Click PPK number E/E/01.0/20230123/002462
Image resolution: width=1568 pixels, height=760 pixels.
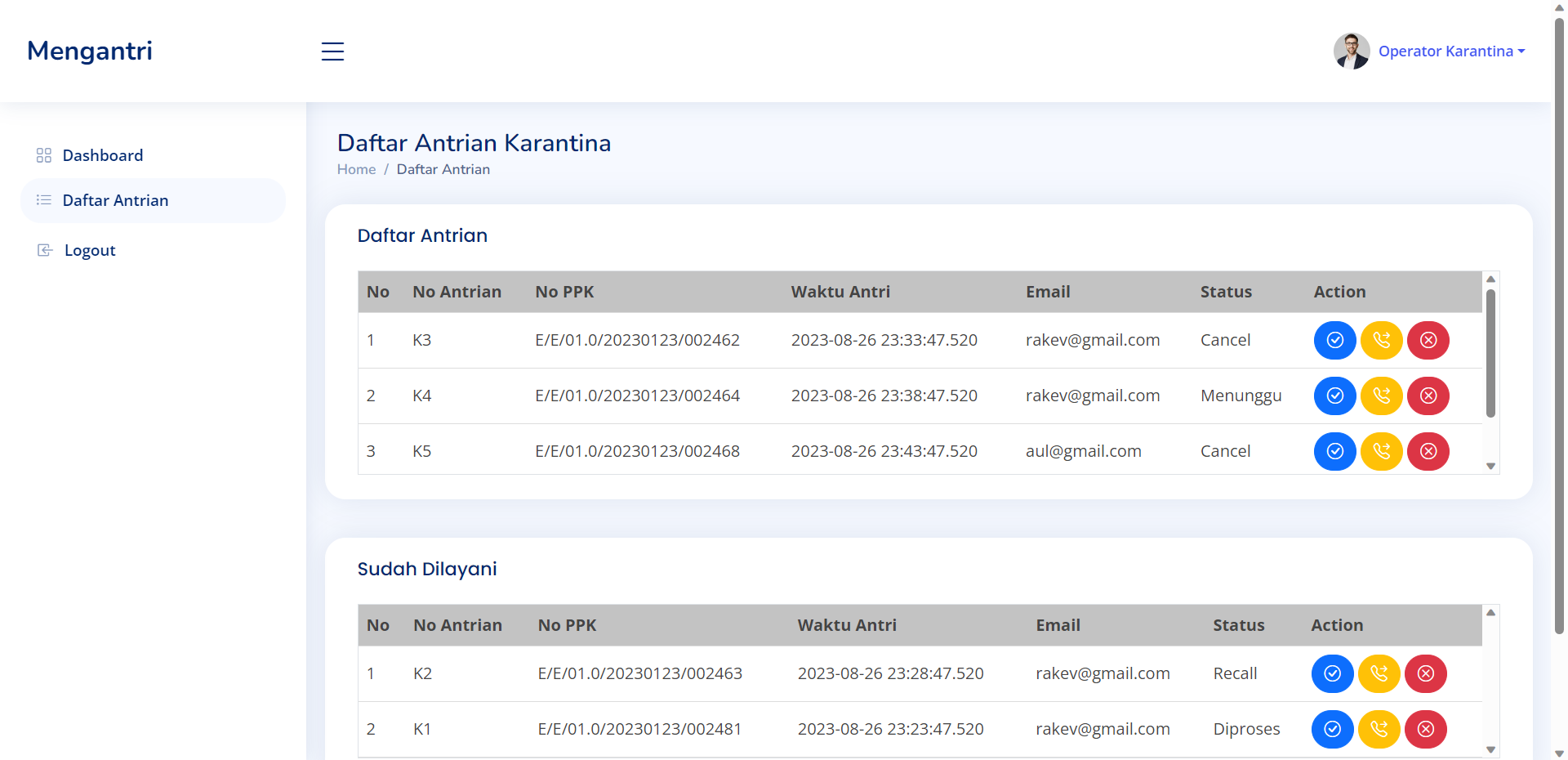point(638,340)
